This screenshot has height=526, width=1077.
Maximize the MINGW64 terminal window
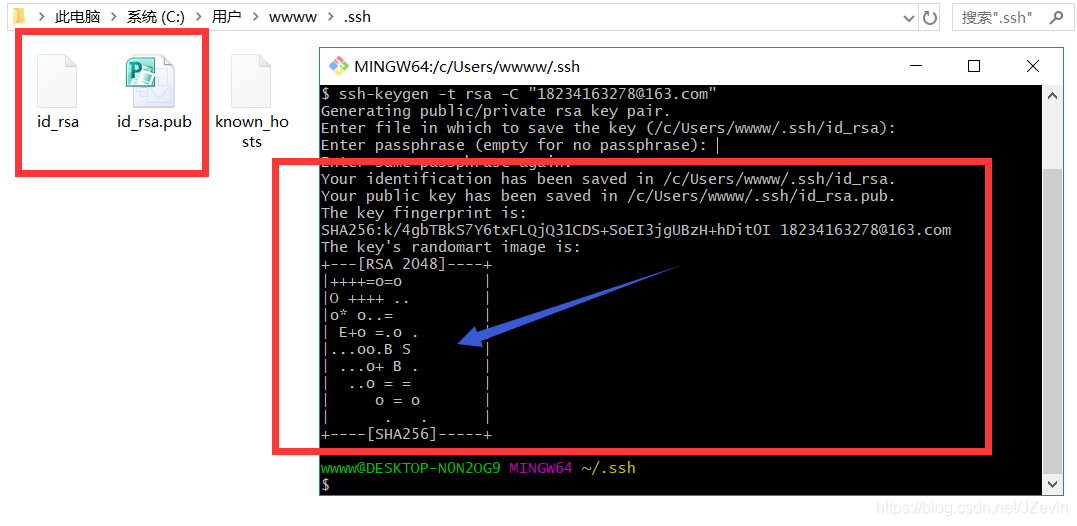point(973,67)
